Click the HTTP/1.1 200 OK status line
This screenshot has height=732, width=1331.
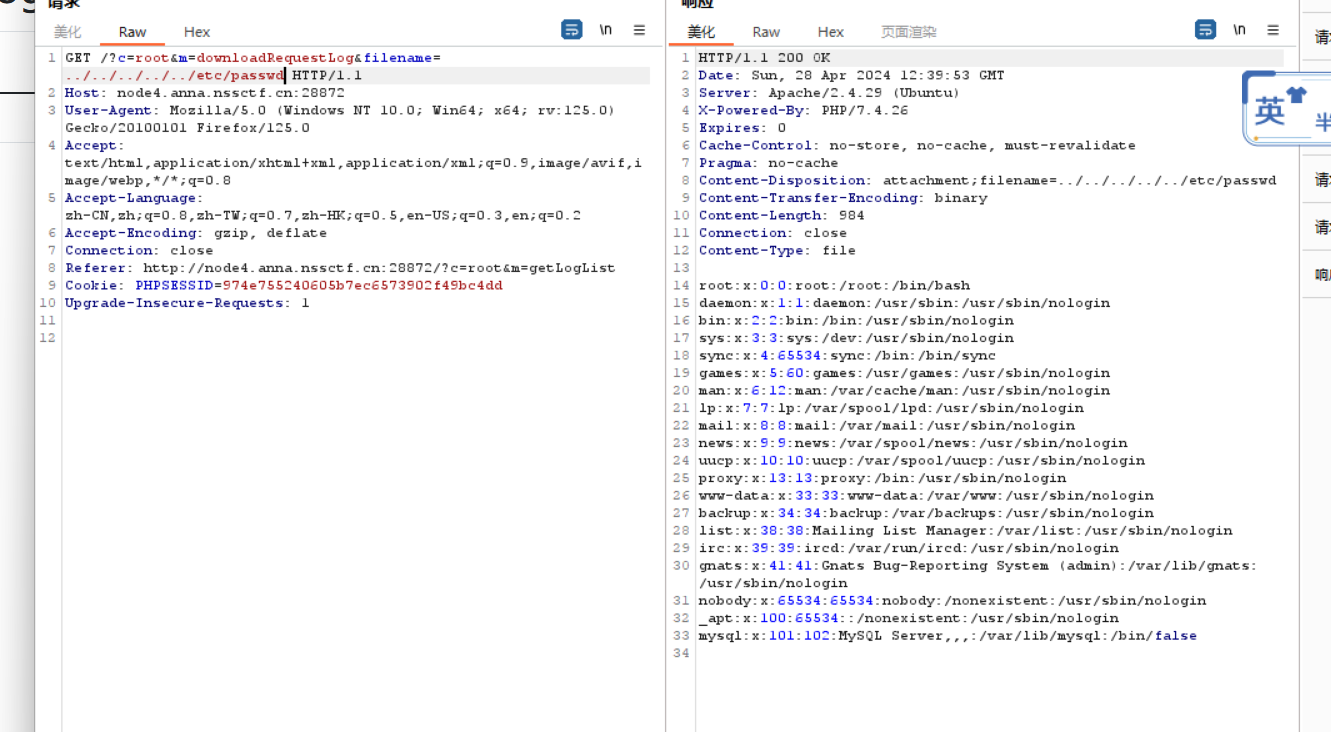coord(764,58)
